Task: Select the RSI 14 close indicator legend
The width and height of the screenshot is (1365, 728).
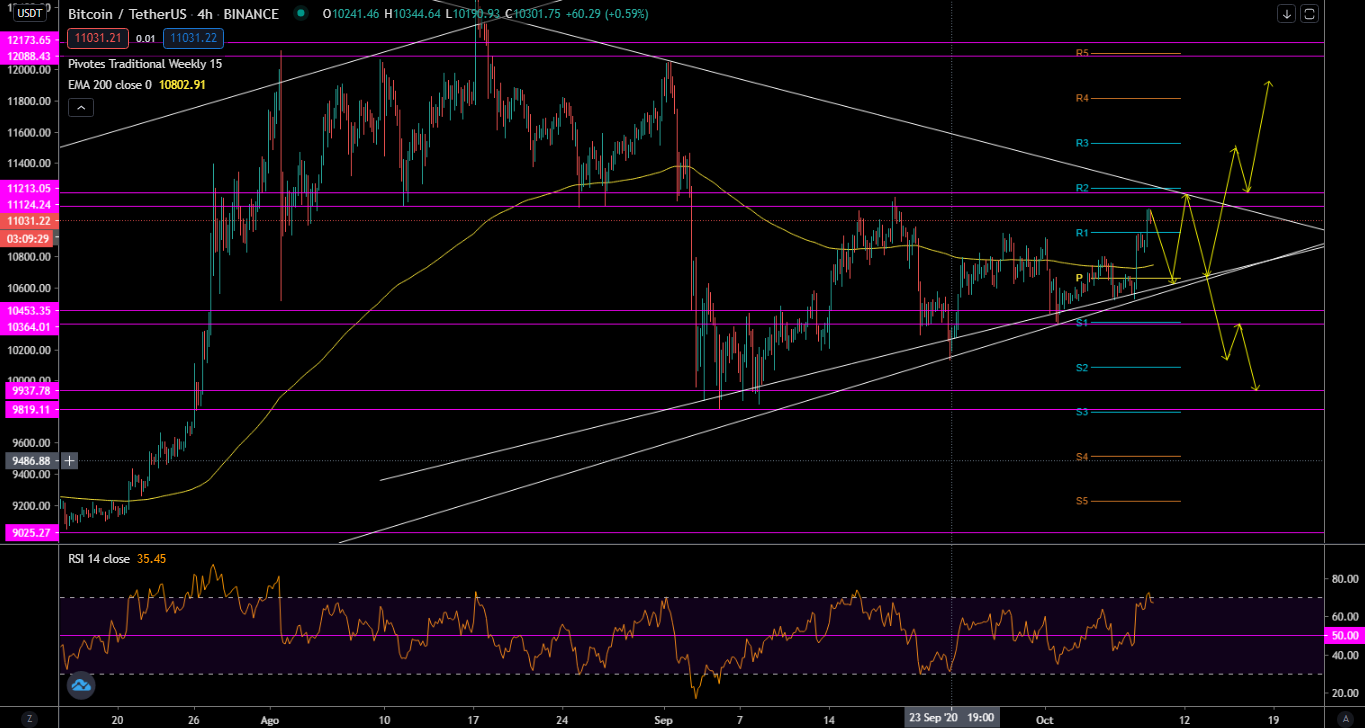Action: click(x=99, y=559)
